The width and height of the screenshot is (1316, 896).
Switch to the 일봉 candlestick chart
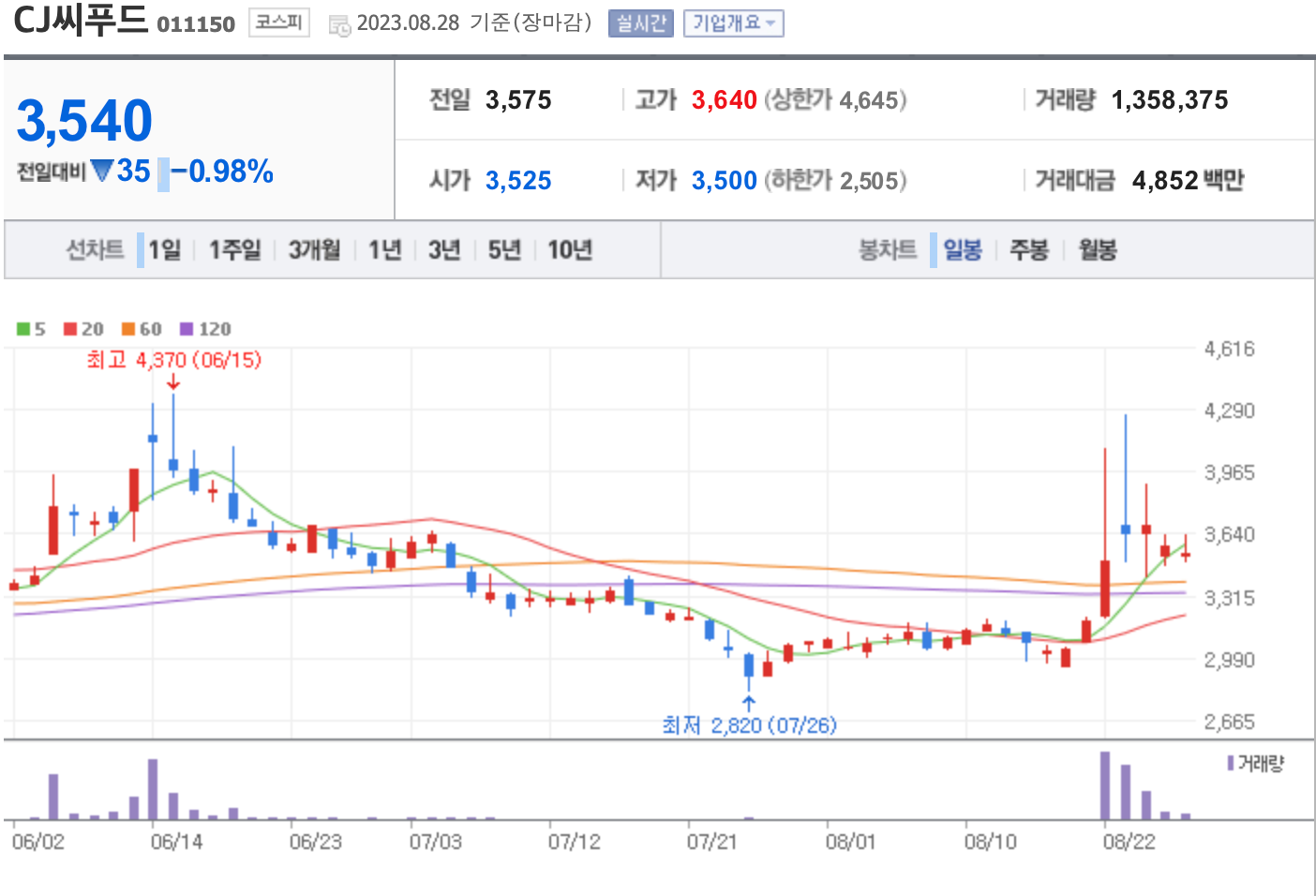[962, 249]
